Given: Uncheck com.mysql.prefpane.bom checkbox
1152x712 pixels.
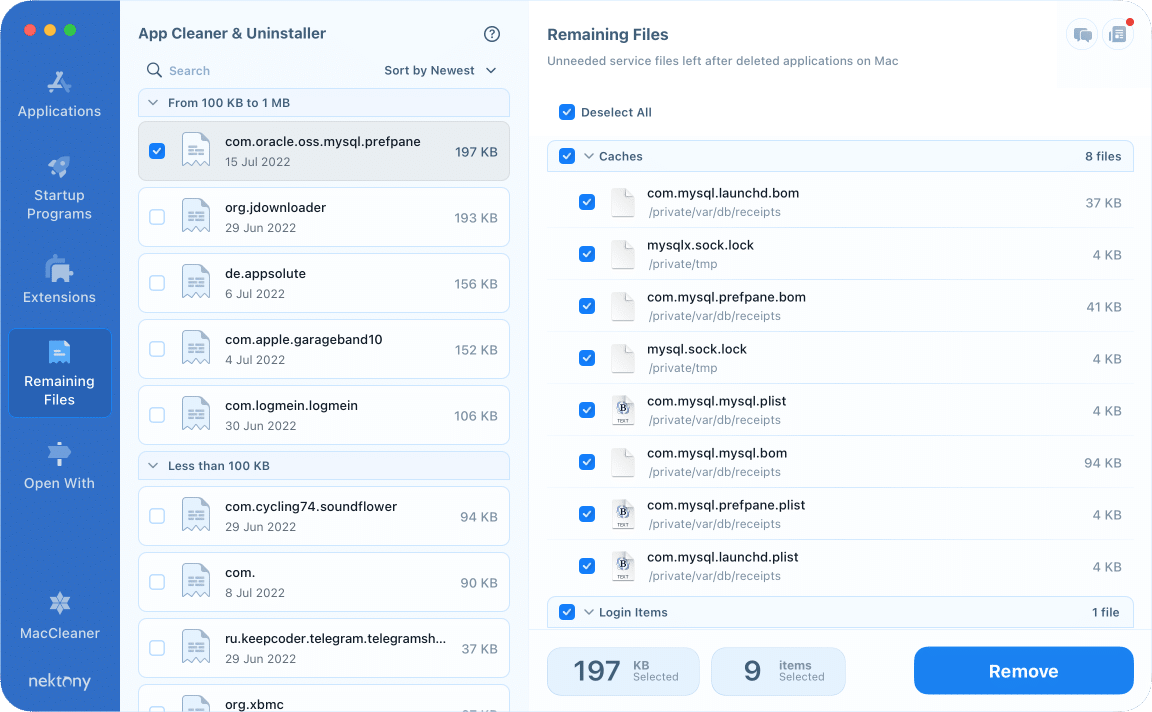Looking at the screenshot, I should click(586, 306).
